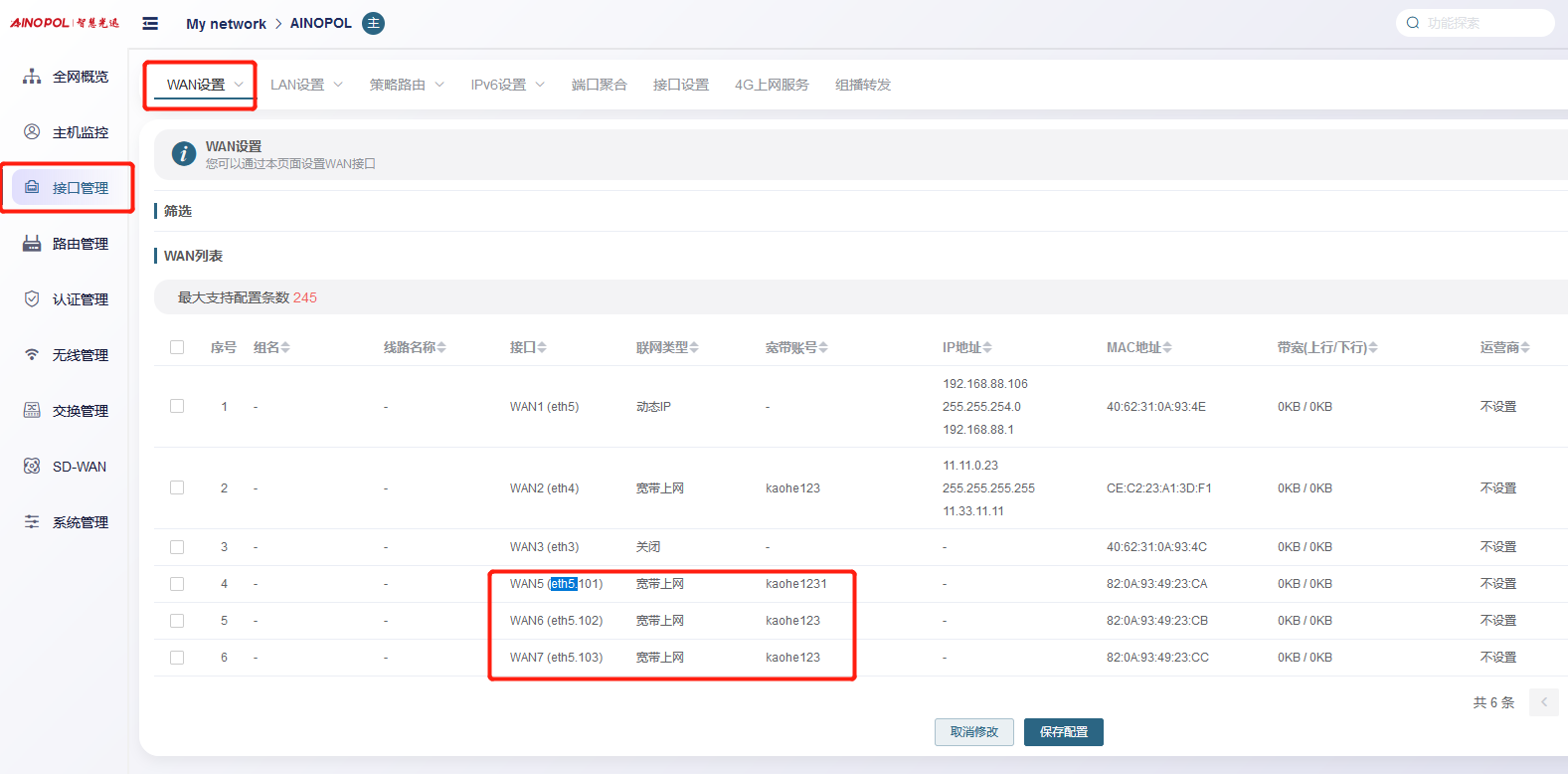This screenshot has height=774, width=1568.
Task: Open 主机监控 host monitoring icon
Action: pos(32,132)
